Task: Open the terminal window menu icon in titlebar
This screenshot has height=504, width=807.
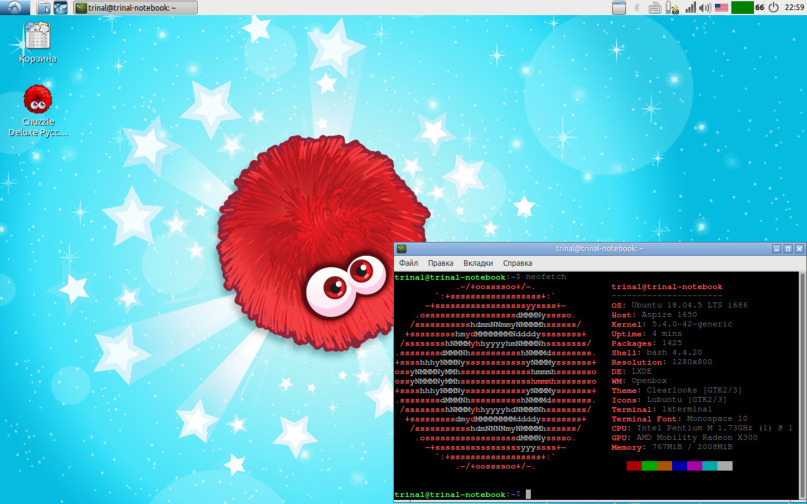Action: coord(401,248)
